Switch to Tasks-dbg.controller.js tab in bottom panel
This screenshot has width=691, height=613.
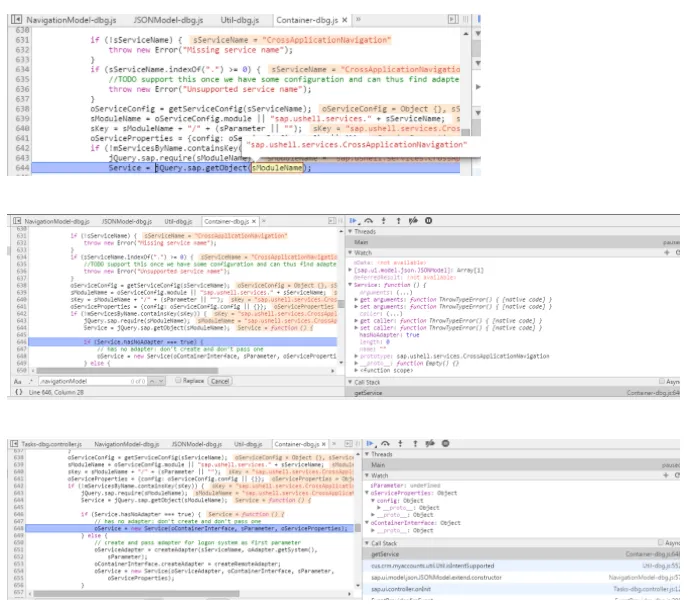click(52, 444)
